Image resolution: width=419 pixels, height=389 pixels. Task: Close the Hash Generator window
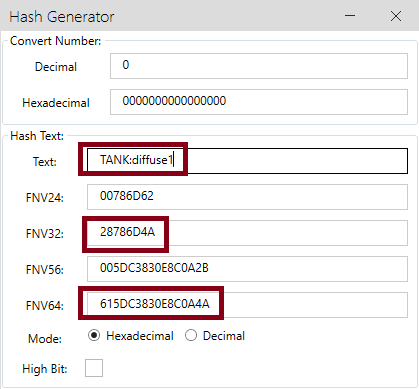tap(396, 16)
